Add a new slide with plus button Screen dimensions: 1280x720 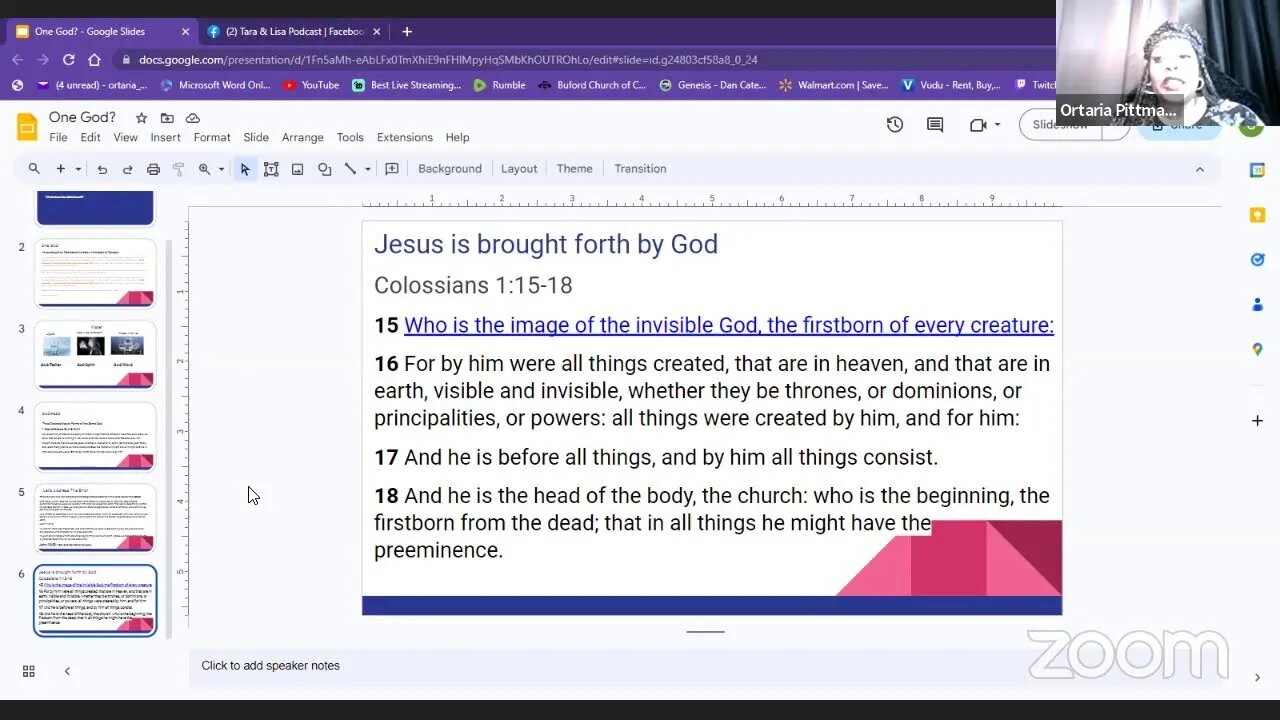[61, 169]
